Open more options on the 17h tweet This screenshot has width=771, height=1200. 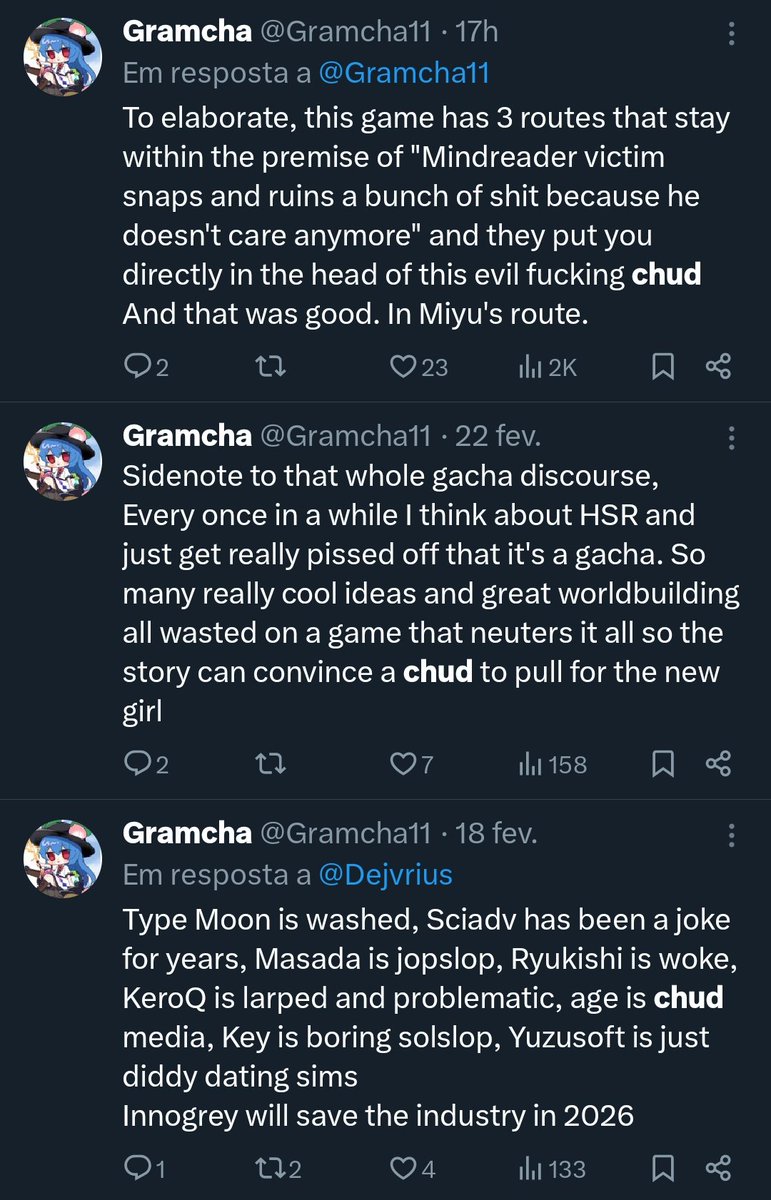pos(732,35)
